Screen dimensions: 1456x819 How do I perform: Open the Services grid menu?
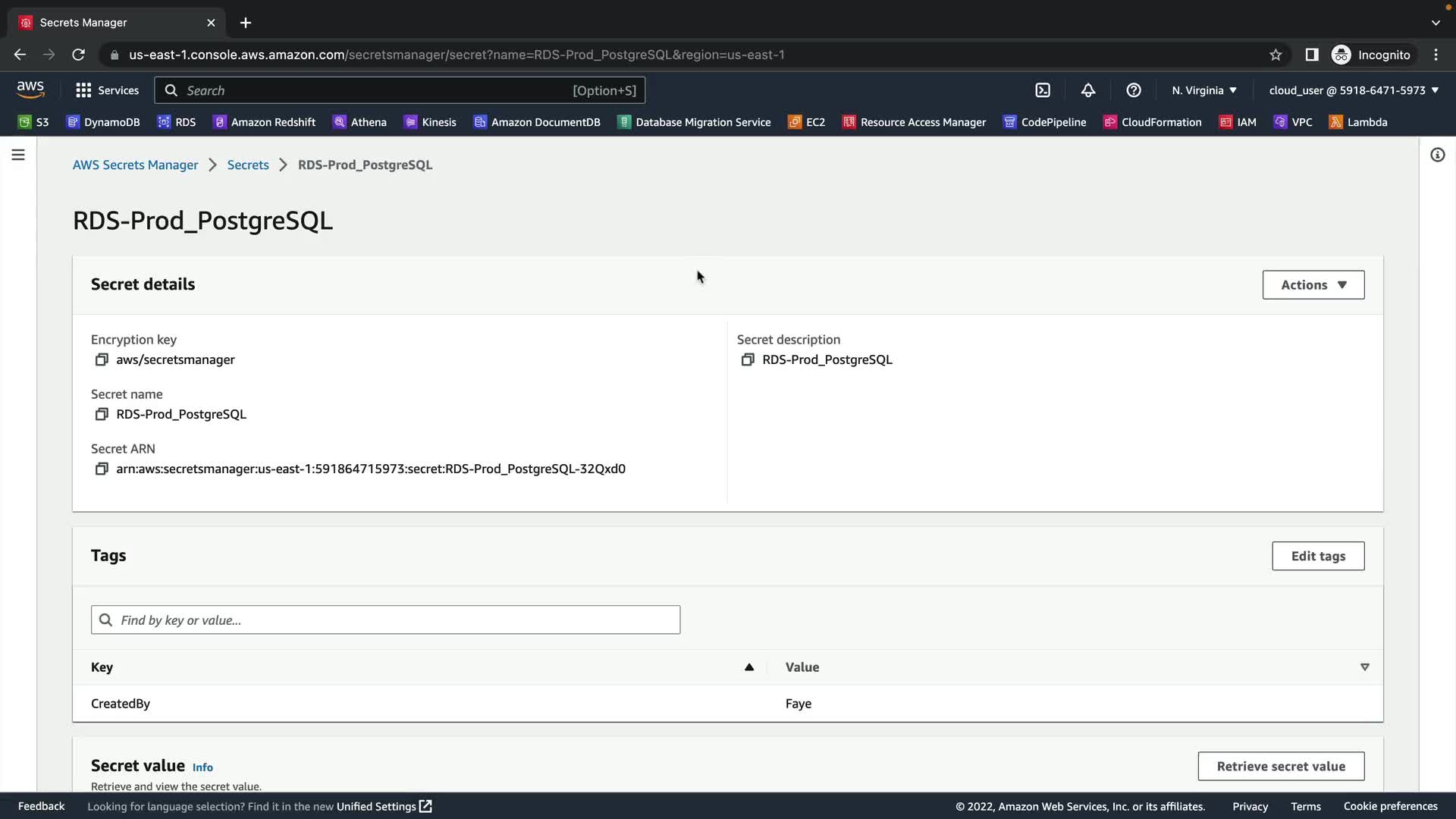[107, 90]
